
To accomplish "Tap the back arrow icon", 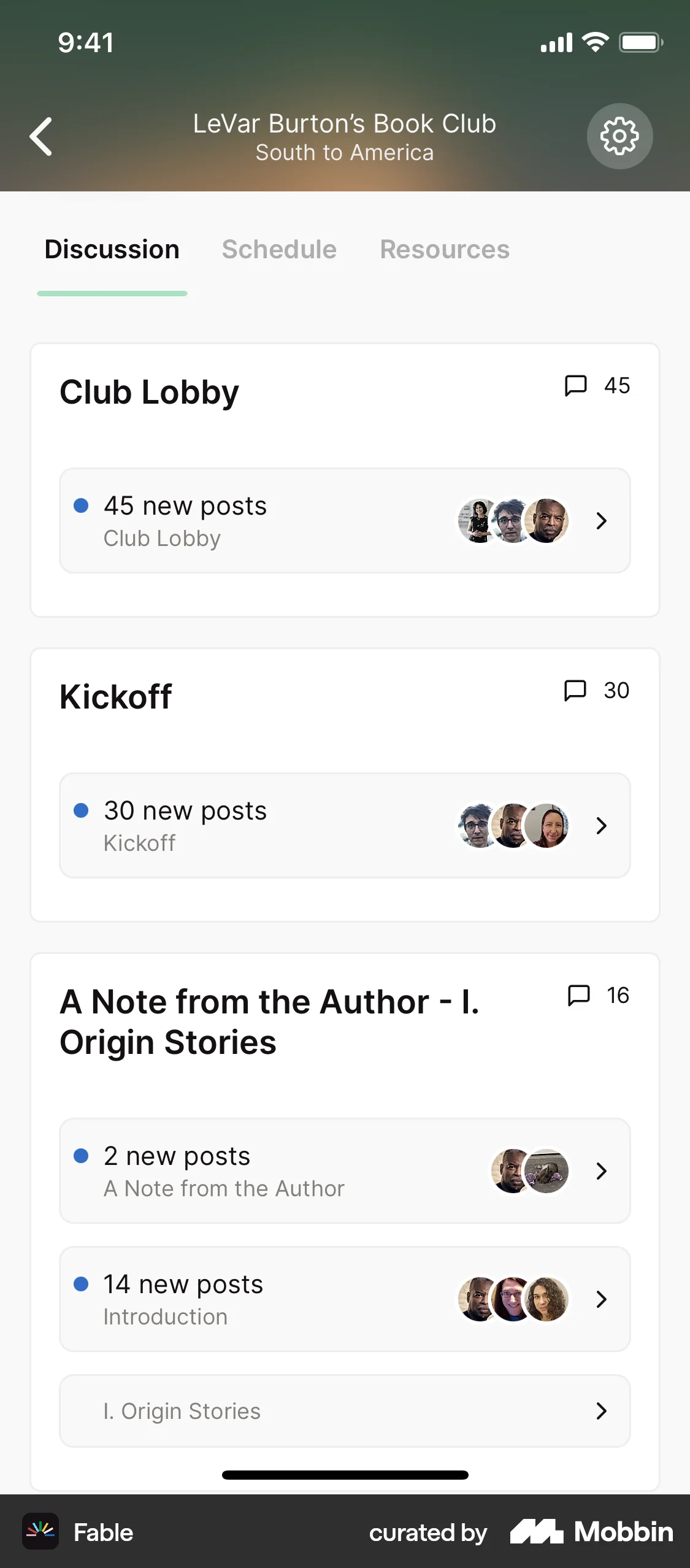I will (41, 136).
